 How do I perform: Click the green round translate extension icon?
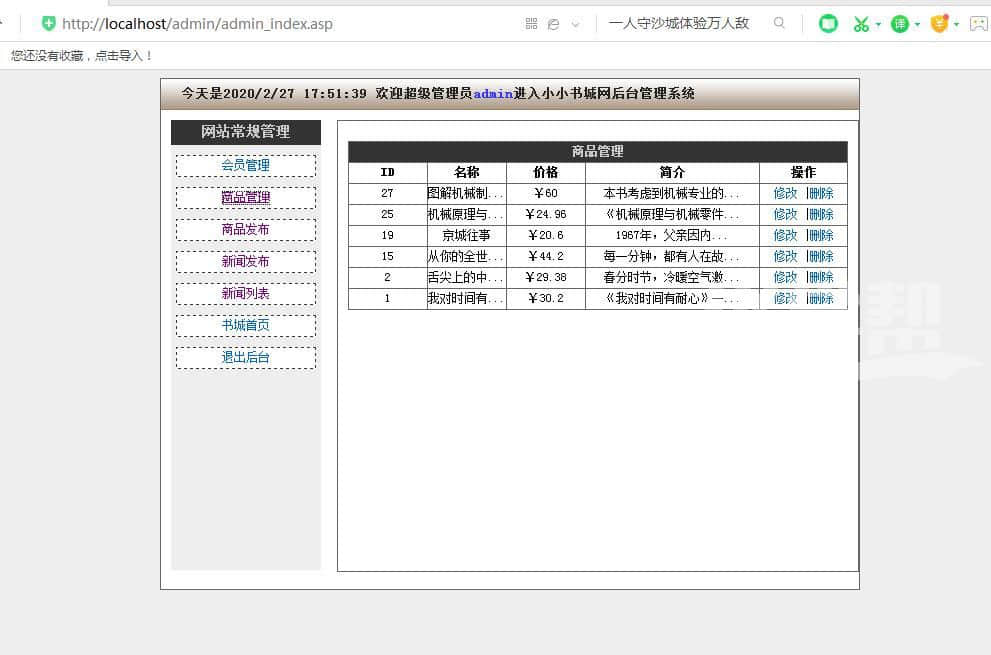(900, 24)
